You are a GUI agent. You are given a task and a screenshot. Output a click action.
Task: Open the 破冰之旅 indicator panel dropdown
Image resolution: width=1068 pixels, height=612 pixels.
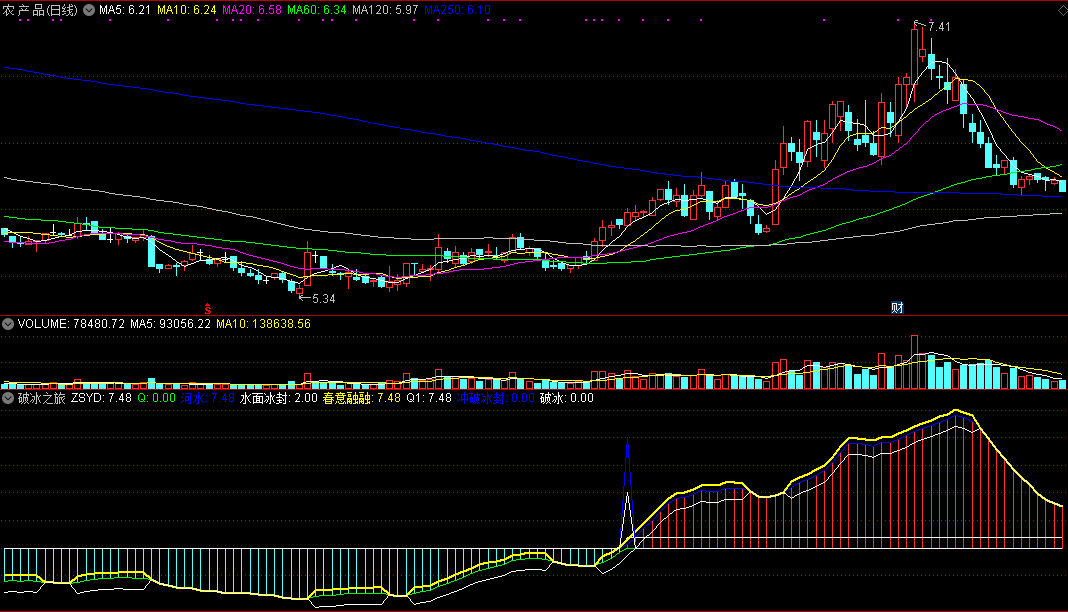coord(7,398)
